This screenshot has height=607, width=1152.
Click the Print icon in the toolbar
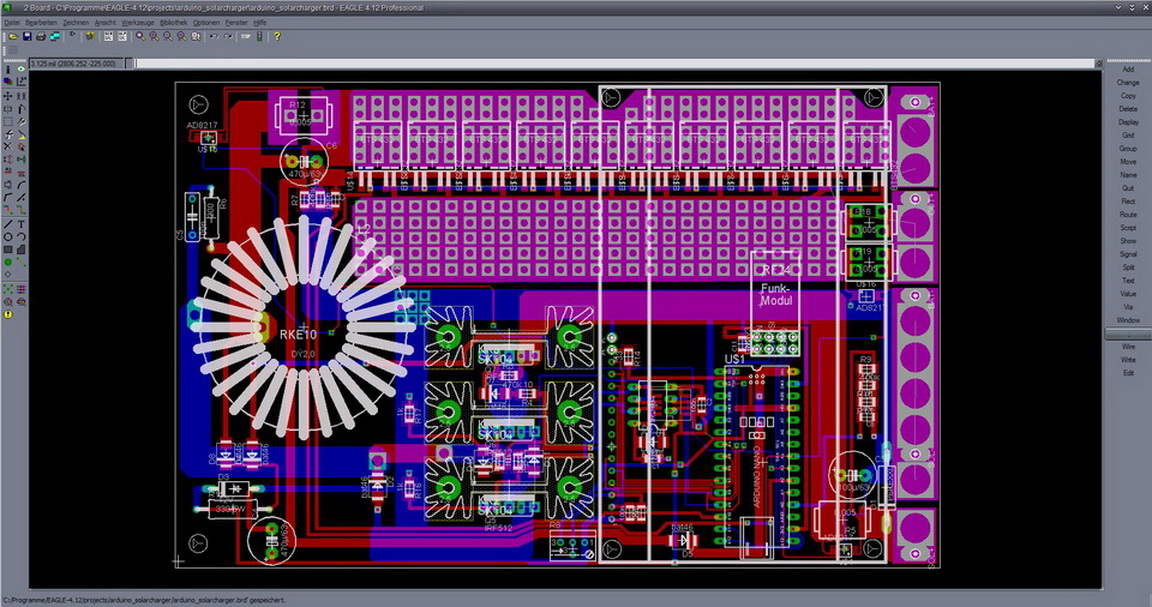[x=40, y=36]
